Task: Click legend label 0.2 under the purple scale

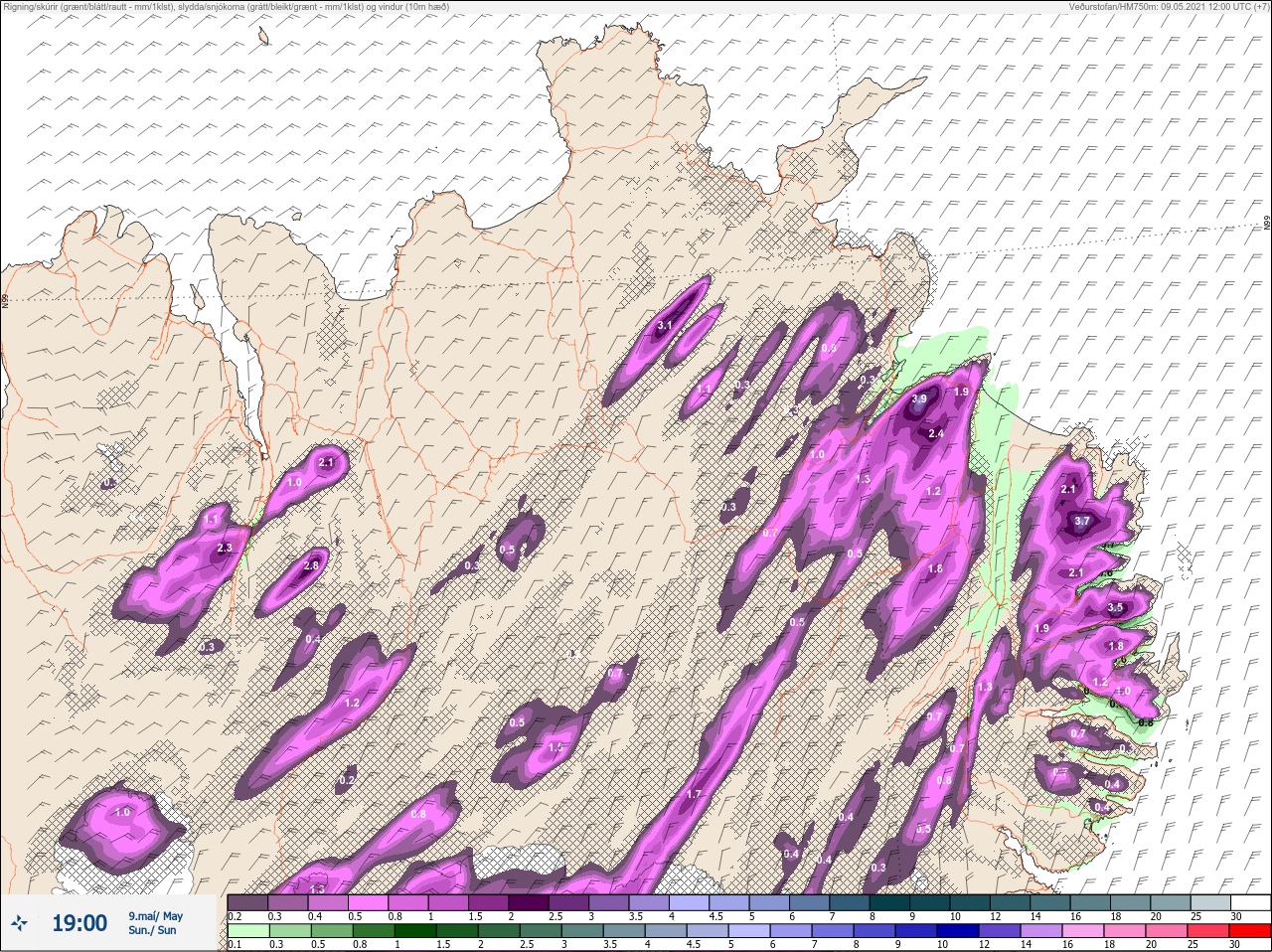Action: click(235, 915)
